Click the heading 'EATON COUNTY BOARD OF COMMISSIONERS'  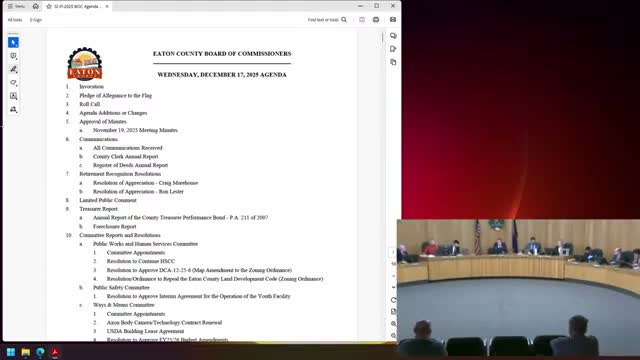pyautogui.click(x=222, y=54)
